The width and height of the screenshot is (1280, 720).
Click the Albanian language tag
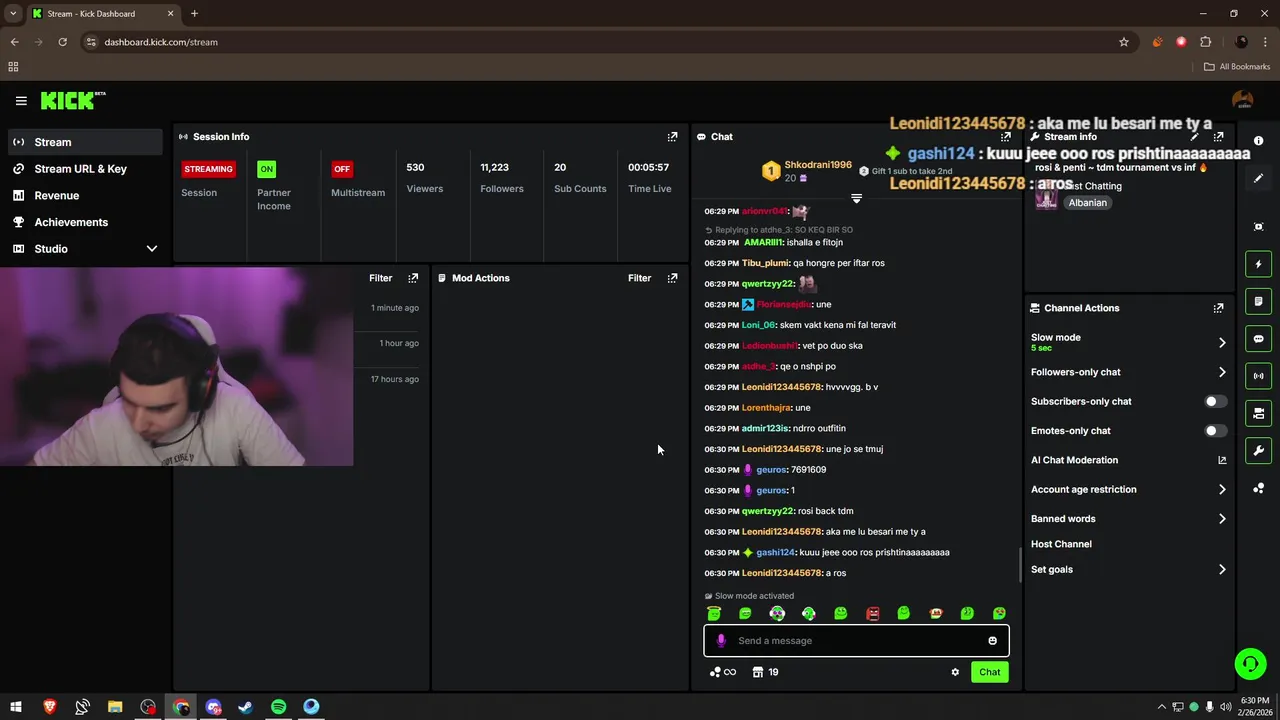(x=1087, y=203)
